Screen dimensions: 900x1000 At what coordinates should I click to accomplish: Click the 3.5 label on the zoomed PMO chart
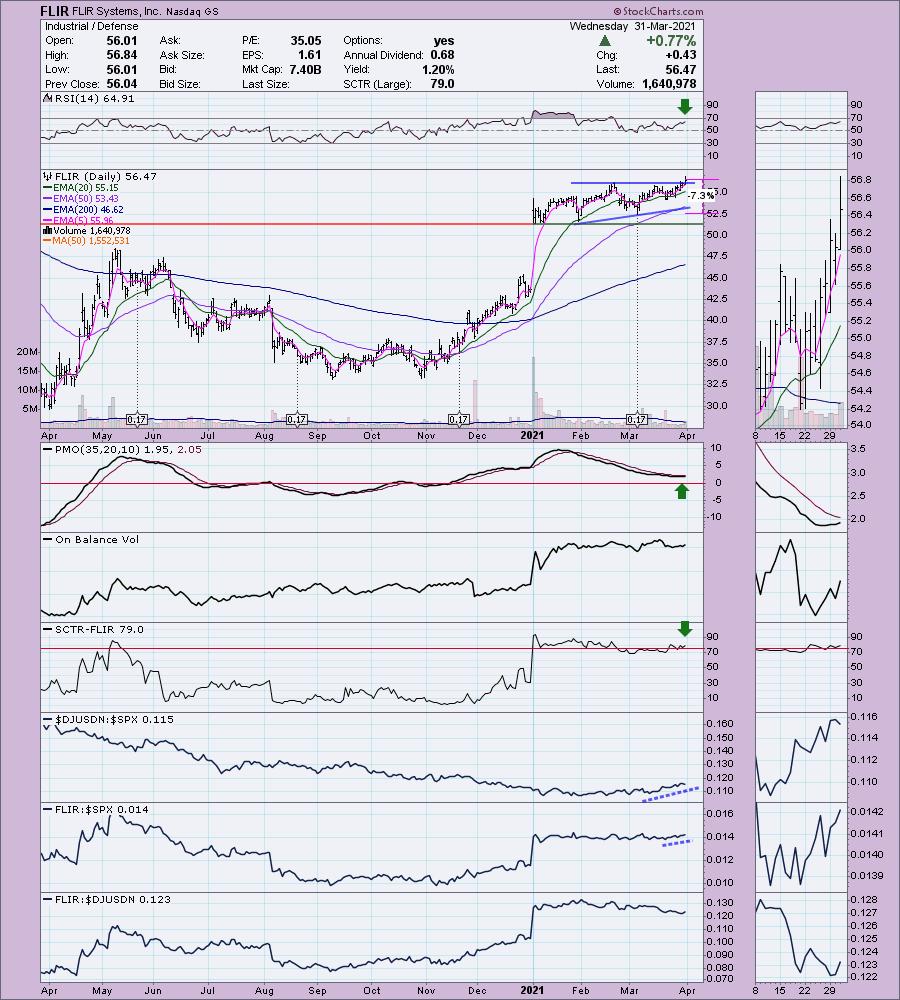(859, 448)
